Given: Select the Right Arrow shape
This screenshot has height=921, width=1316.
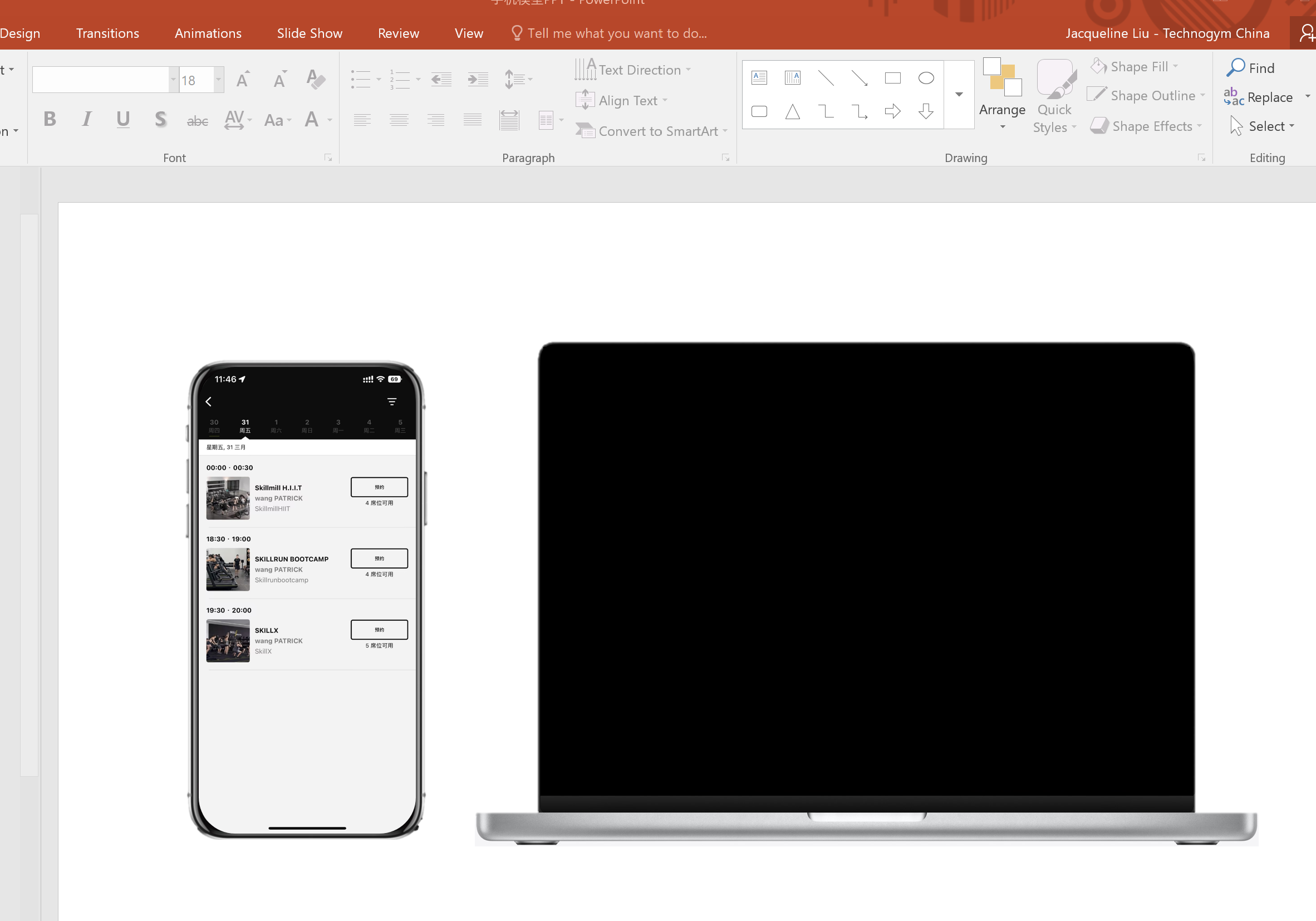Looking at the screenshot, I should 892,111.
